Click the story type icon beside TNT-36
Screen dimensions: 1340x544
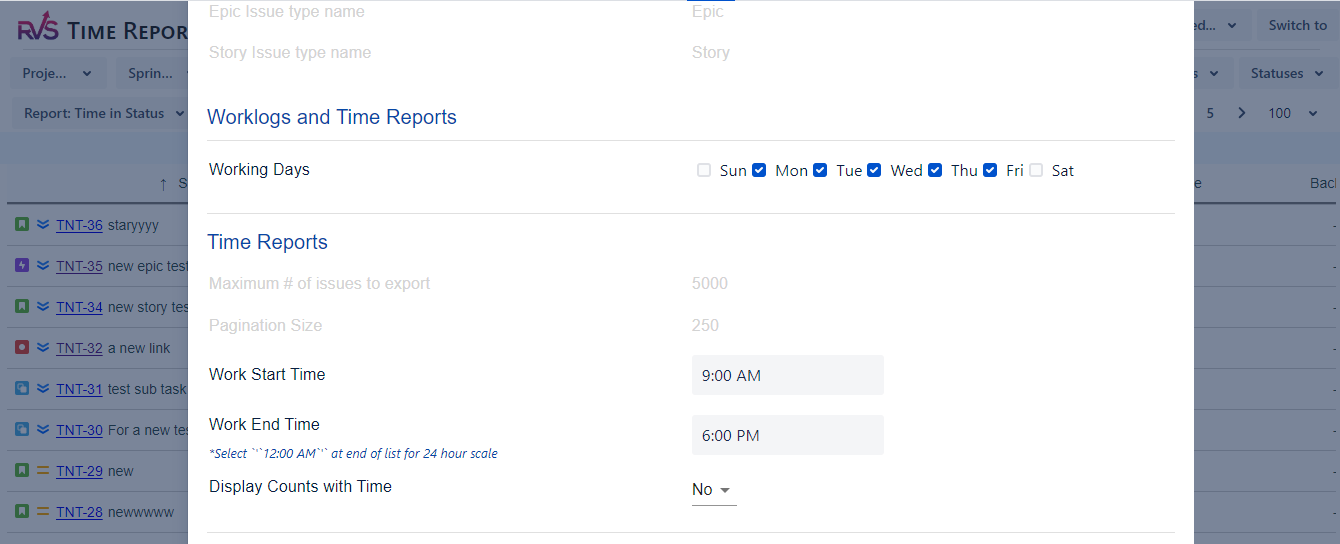[22, 225]
